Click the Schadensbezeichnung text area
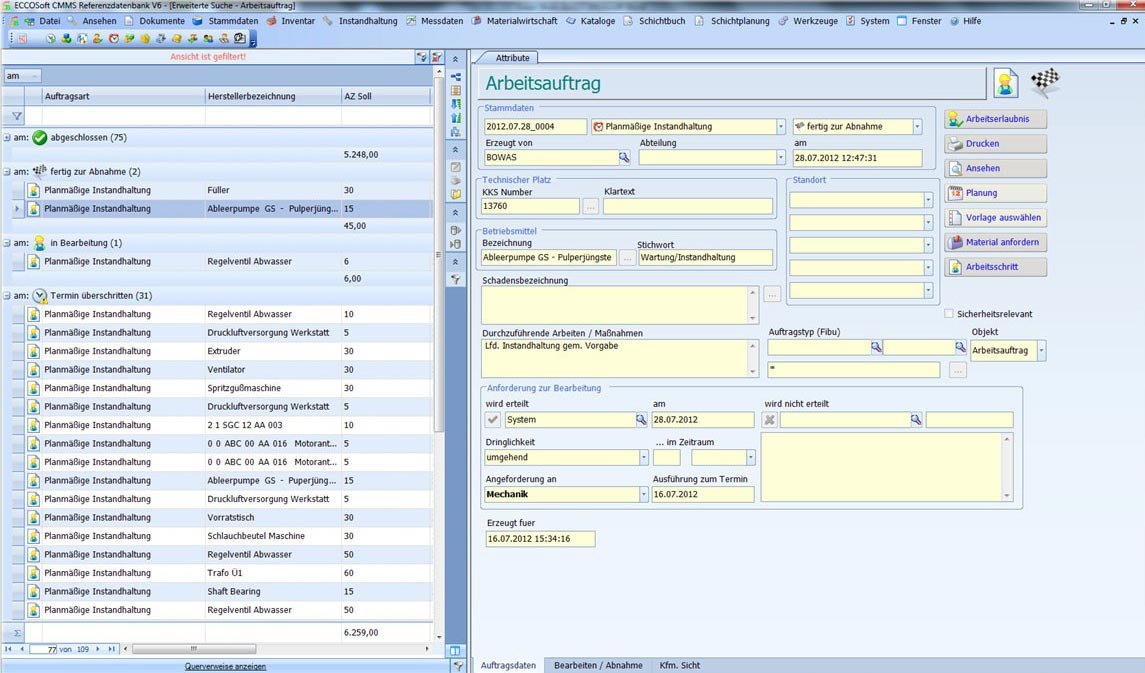The width and height of the screenshot is (1145, 673). point(616,304)
